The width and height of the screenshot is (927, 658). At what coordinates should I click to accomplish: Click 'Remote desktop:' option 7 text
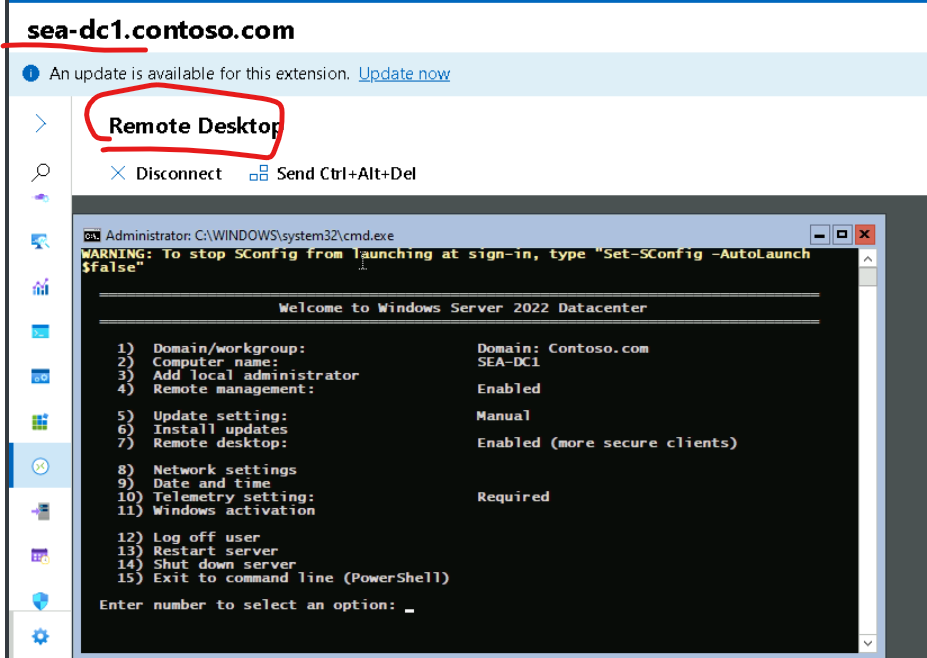pos(220,443)
